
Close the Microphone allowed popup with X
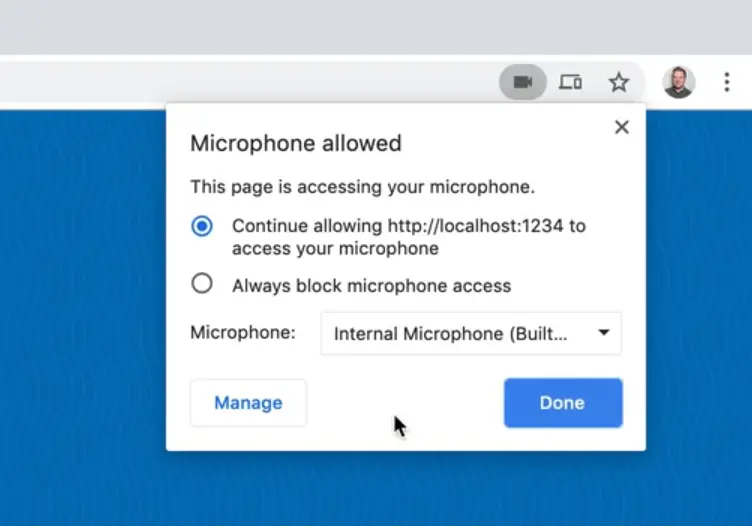click(621, 127)
